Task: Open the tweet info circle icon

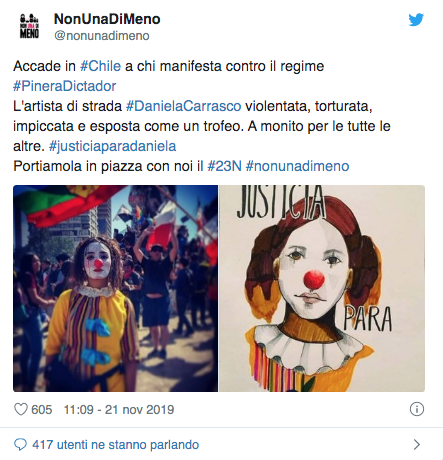Action: (x=417, y=409)
